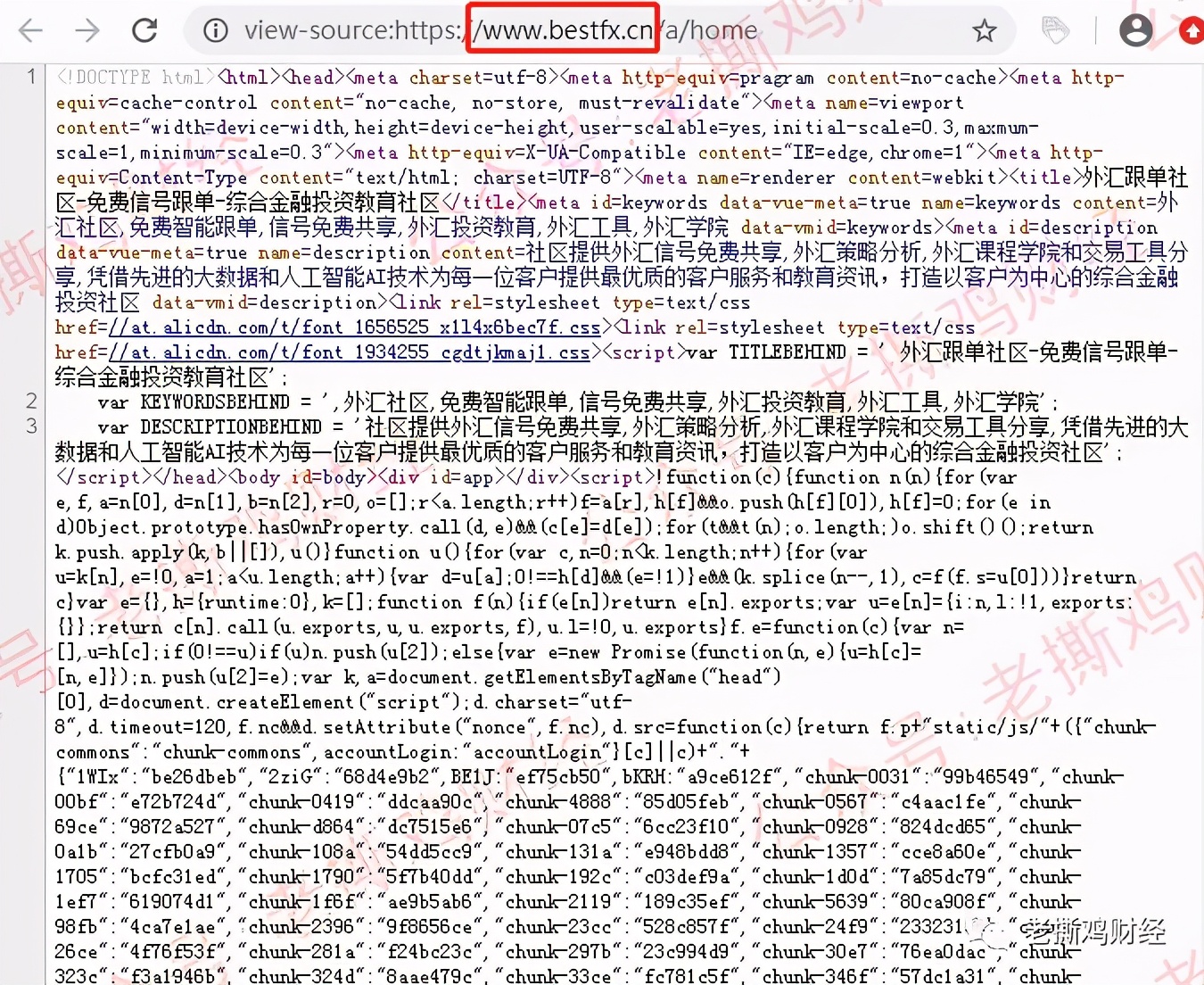This screenshot has height=985, width=1204.
Task: Open the extension icon beside the star
Action: pyautogui.click(x=1055, y=30)
